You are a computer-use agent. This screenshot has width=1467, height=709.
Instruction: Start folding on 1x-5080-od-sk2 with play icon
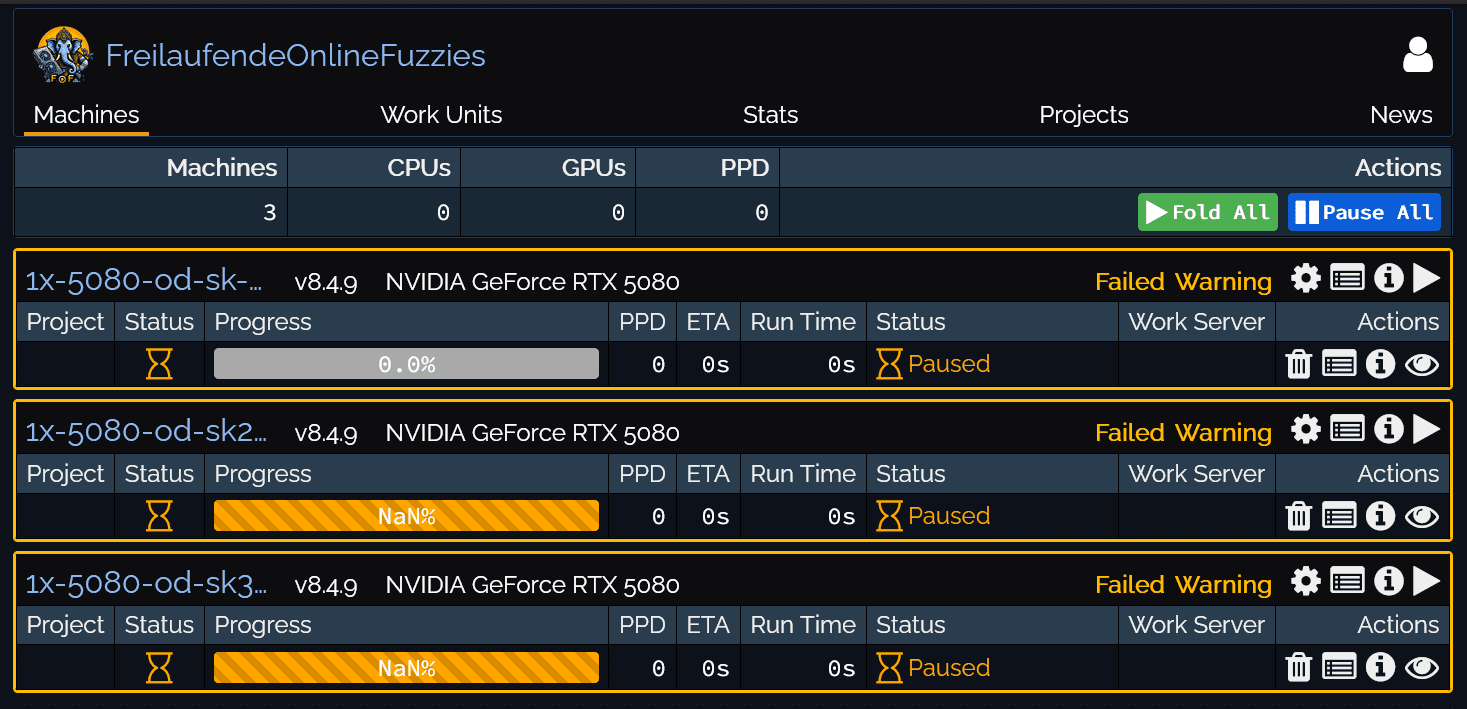[x=1426, y=430]
